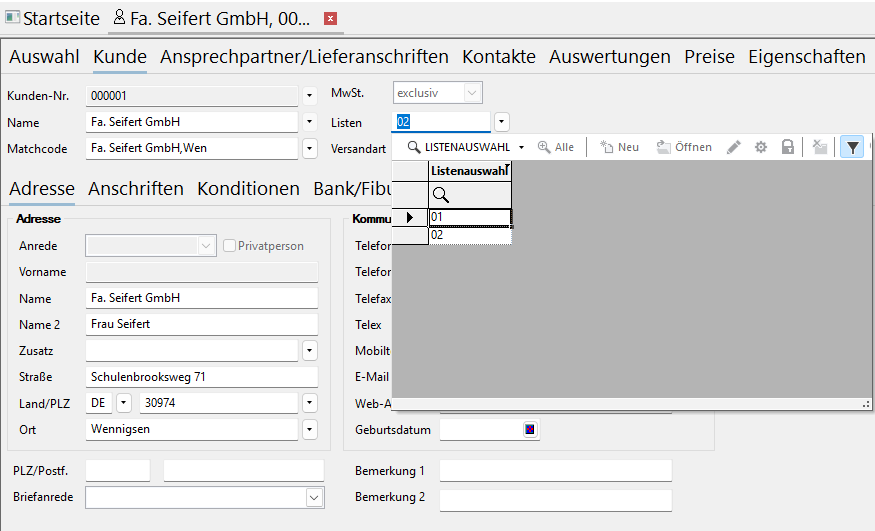Click the pencil edit icon in list toolbar
Image resolution: width=875 pixels, height=531 pixels.
(x=734, y=147)
